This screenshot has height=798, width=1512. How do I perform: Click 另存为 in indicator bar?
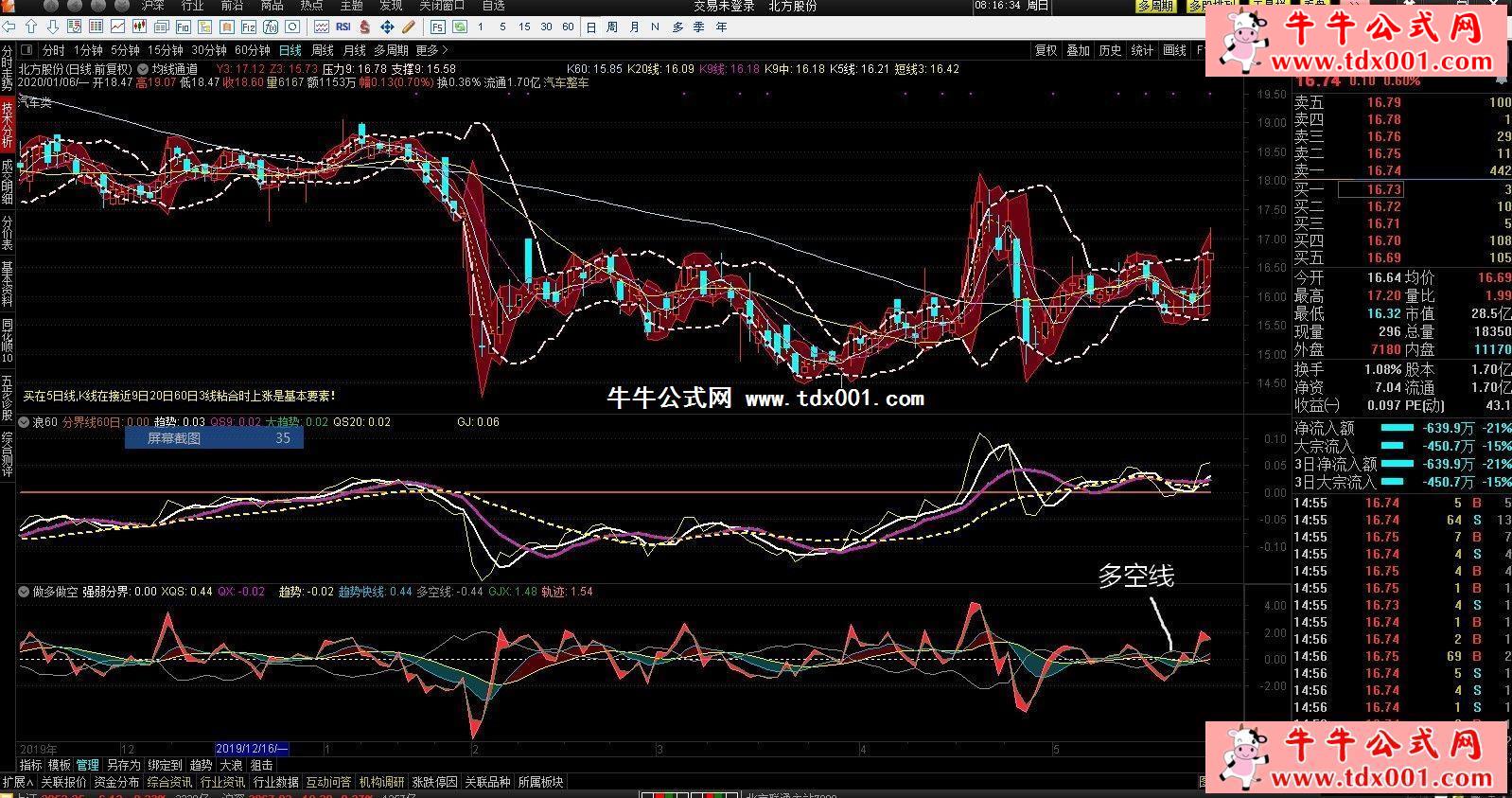(123, 765)
